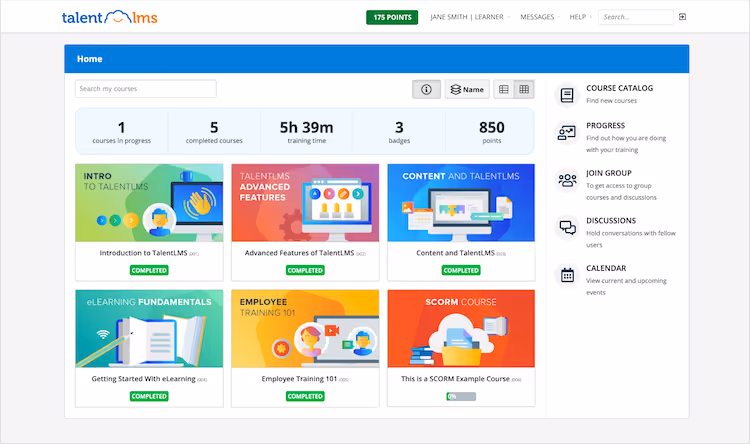
Task: Click Getting Started With eLearning title
Action: (x=143, y=379)
